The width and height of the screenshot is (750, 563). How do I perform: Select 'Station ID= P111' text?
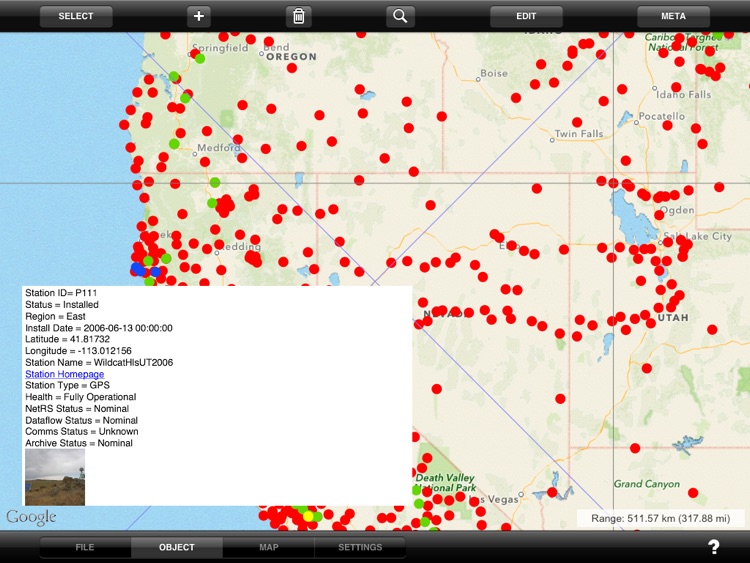[x=61, y=293]
